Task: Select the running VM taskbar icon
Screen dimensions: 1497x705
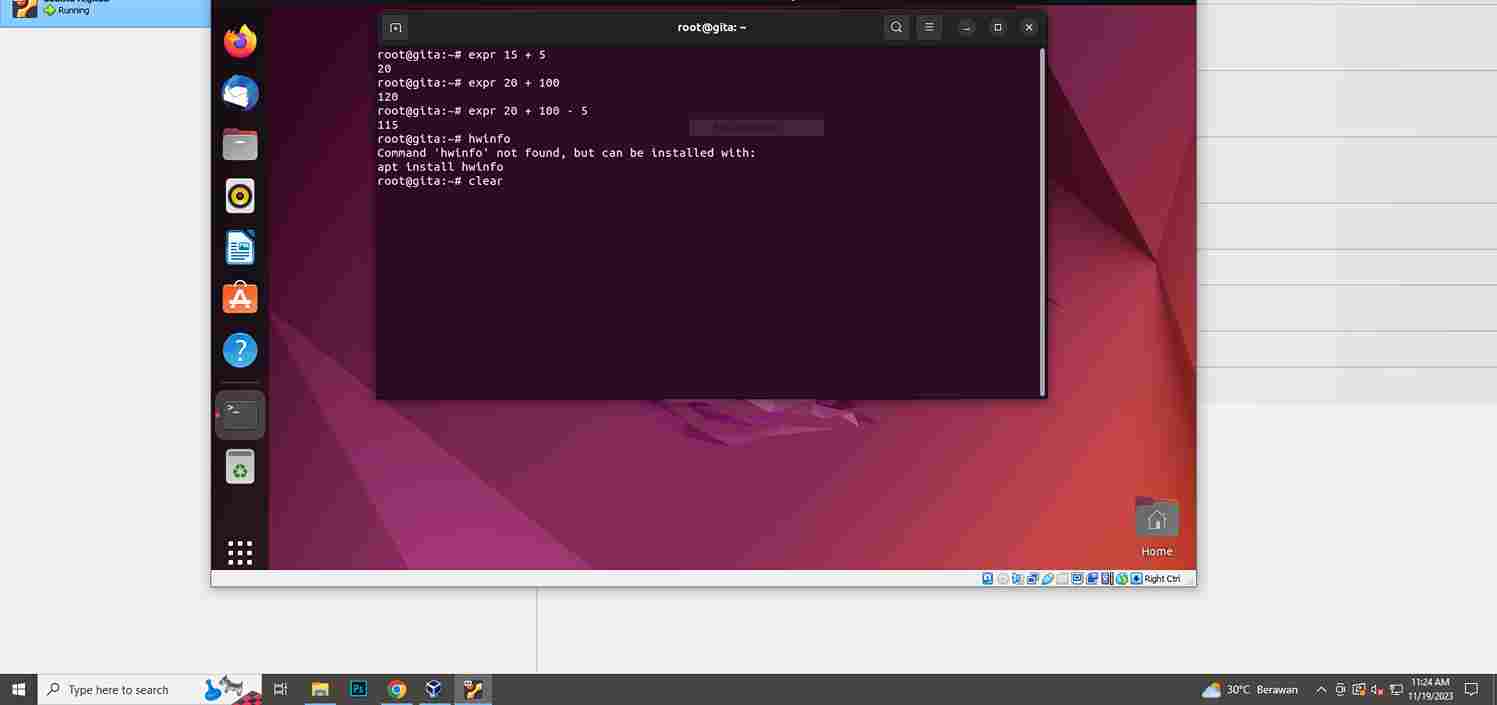Action: (473, 689)
